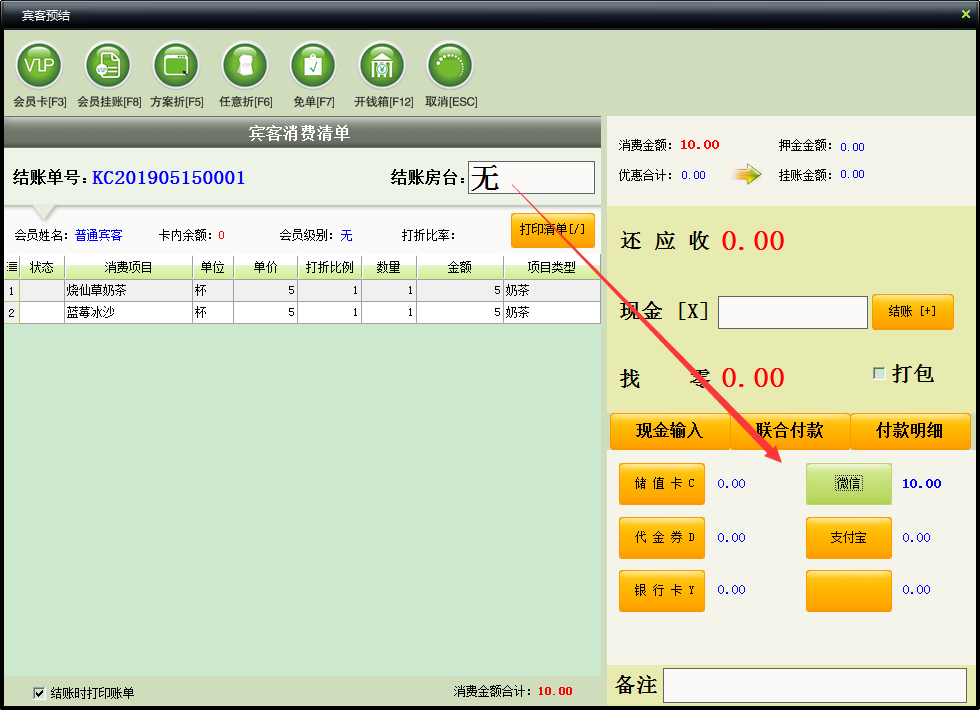The width and height of the screenshot is (980, 710).
Task: Click row number 1 in the list
Action: tap(11, 291)
